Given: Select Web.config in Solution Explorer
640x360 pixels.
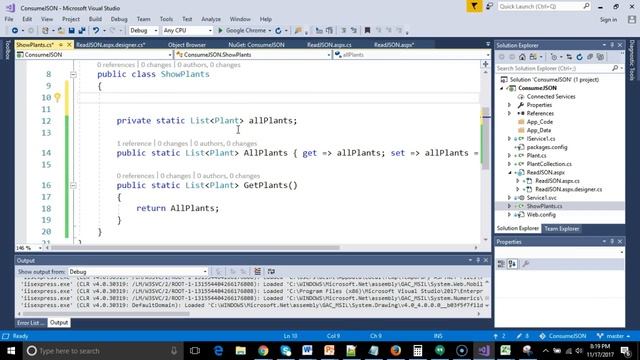Looking at the screenshot, I should (541, 215).
